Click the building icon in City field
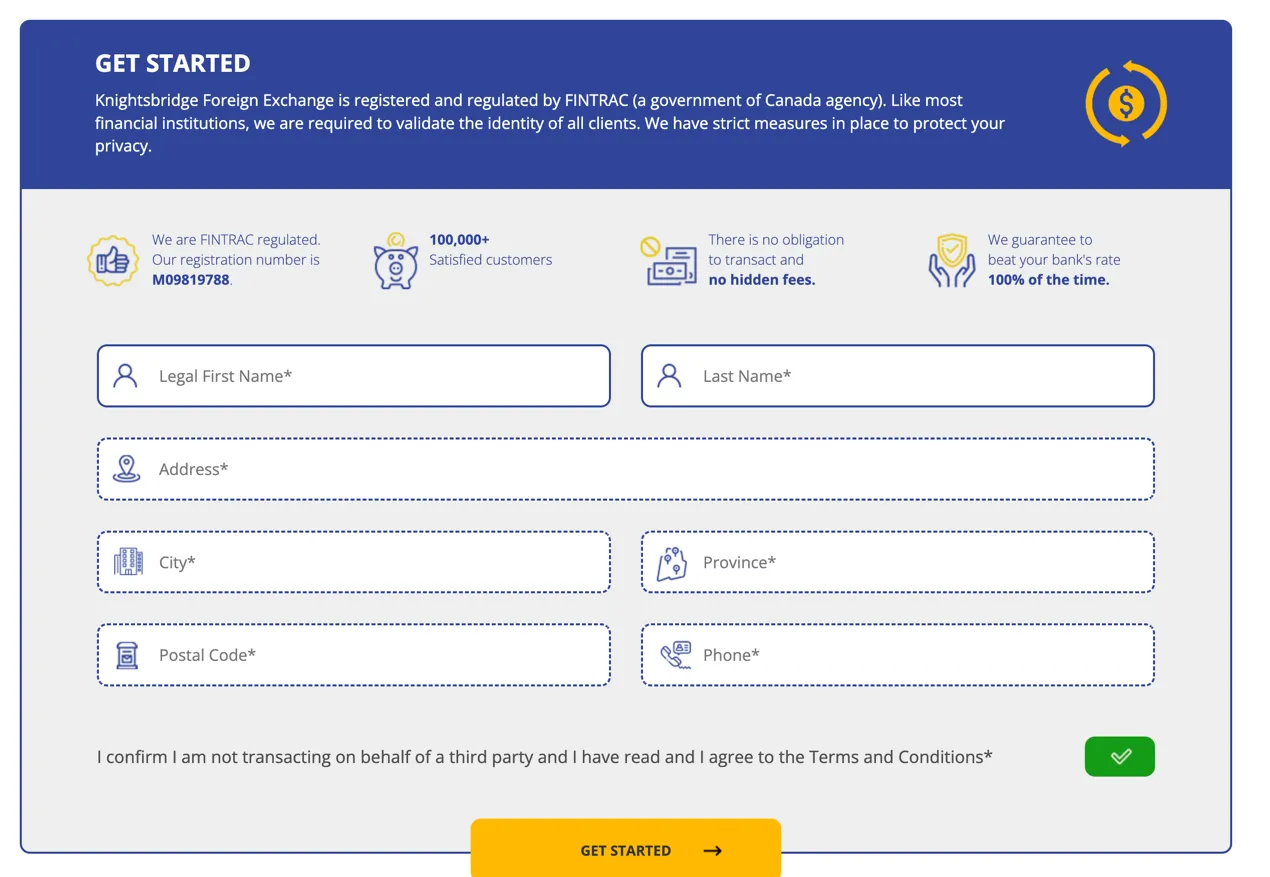This screenshot has width=1270, height=877. click(128, 561)
